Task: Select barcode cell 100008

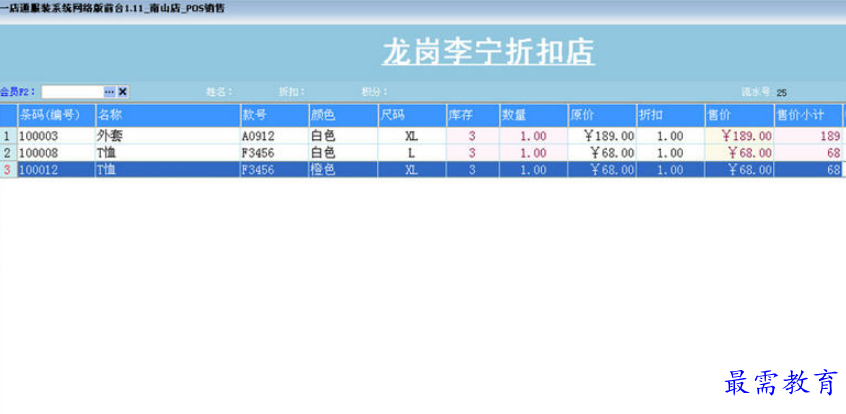Action: 57,153
